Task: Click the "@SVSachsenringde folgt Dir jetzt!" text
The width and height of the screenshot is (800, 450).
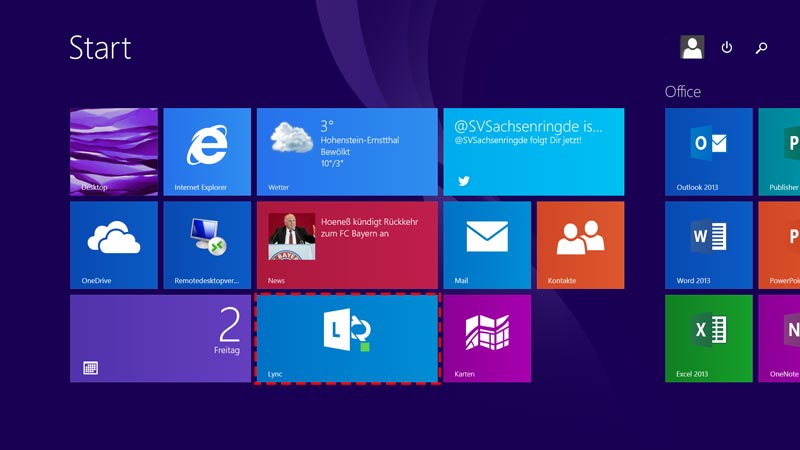Action: (518, 140)
